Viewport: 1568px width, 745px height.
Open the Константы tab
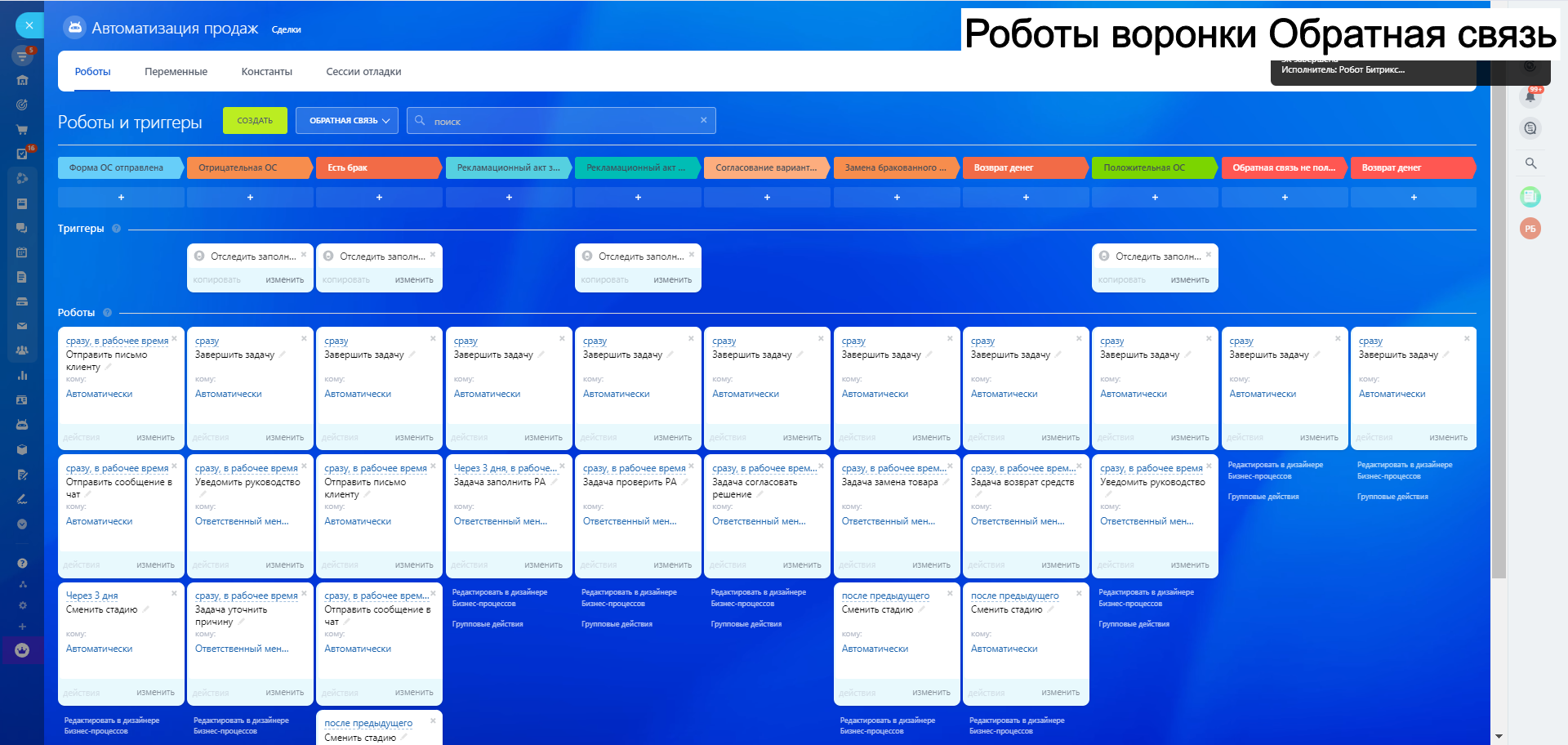point(266,72)
